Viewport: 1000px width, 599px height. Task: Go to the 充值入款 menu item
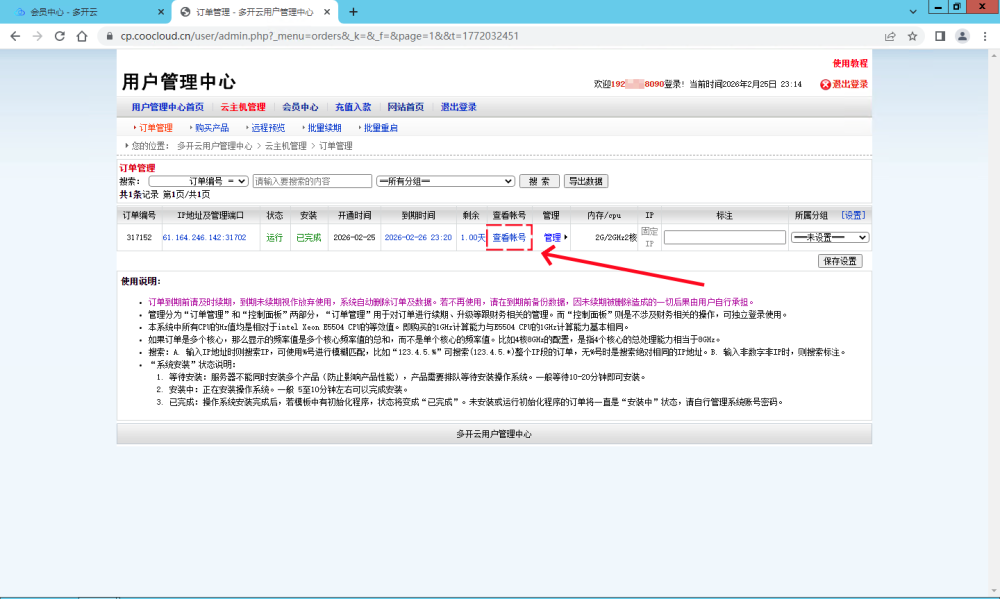[353, 107]
